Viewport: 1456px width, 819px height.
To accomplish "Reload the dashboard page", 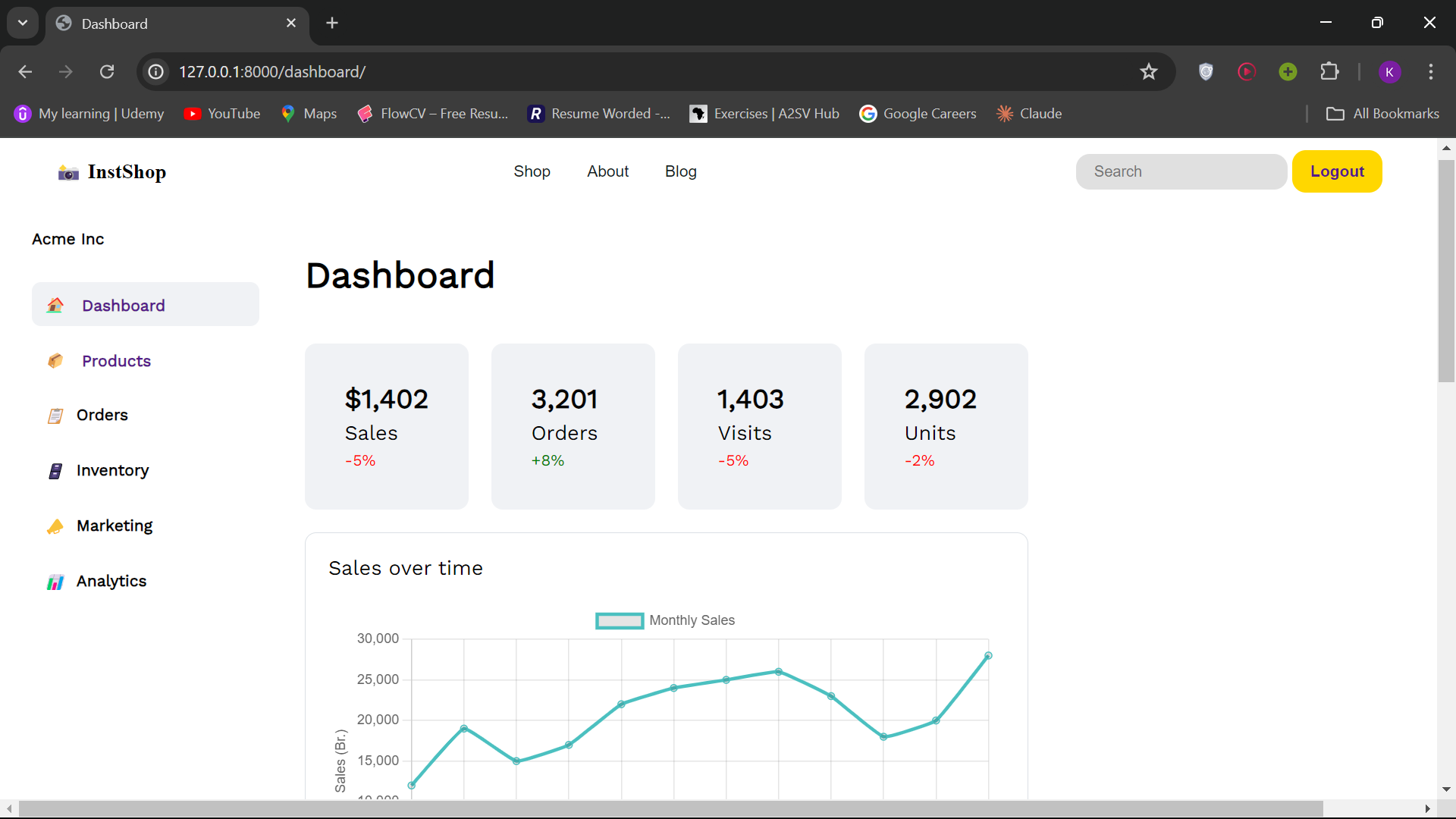I will pyautogui.click(x=107, y=71).
